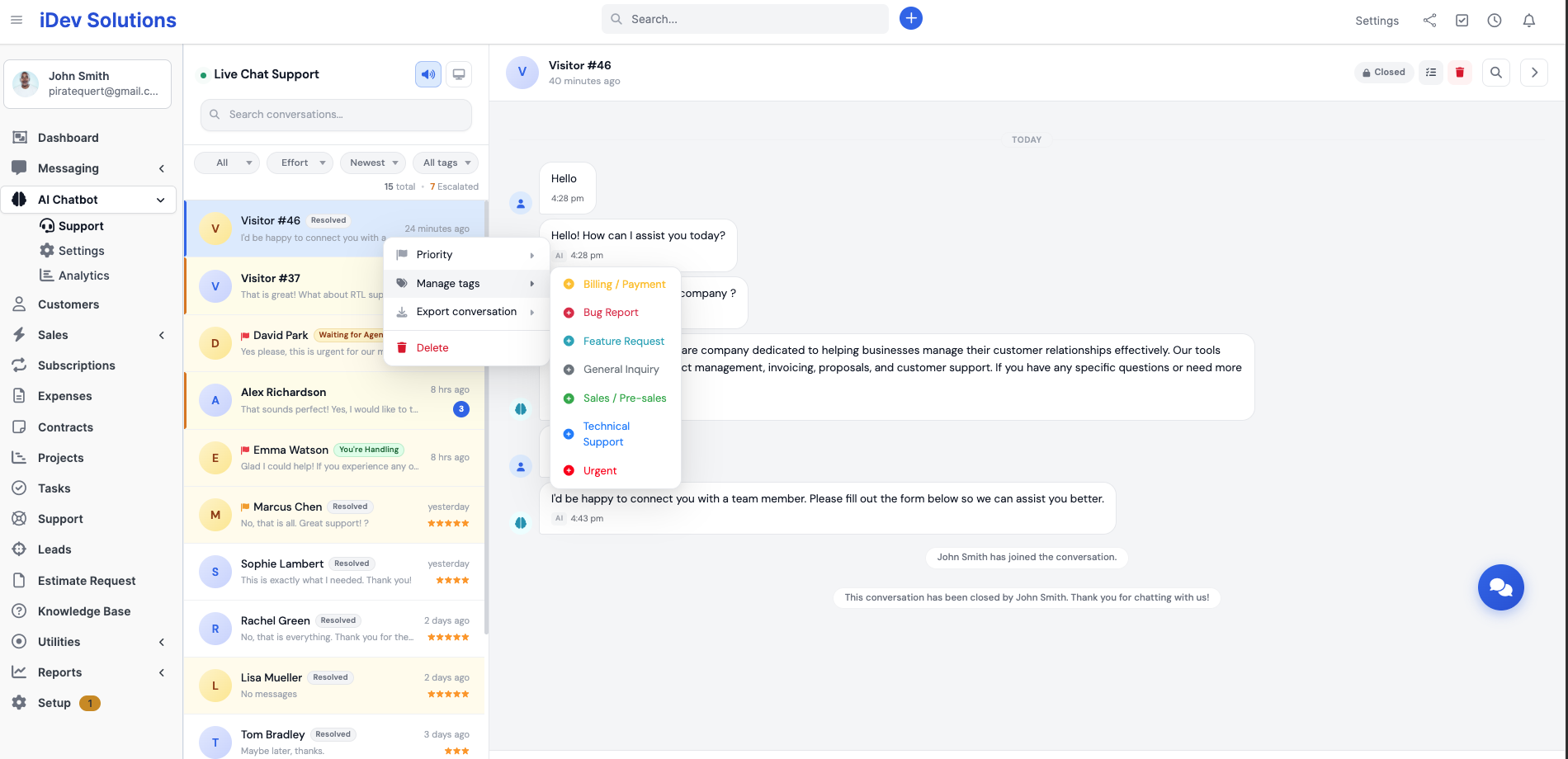Toggle the Sales / Pre-sales tag

[616, 398]
